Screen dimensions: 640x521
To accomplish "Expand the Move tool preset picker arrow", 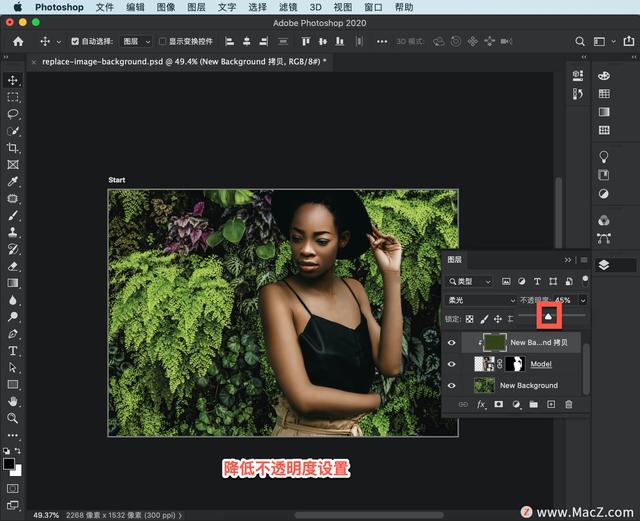I will [59, 42].
